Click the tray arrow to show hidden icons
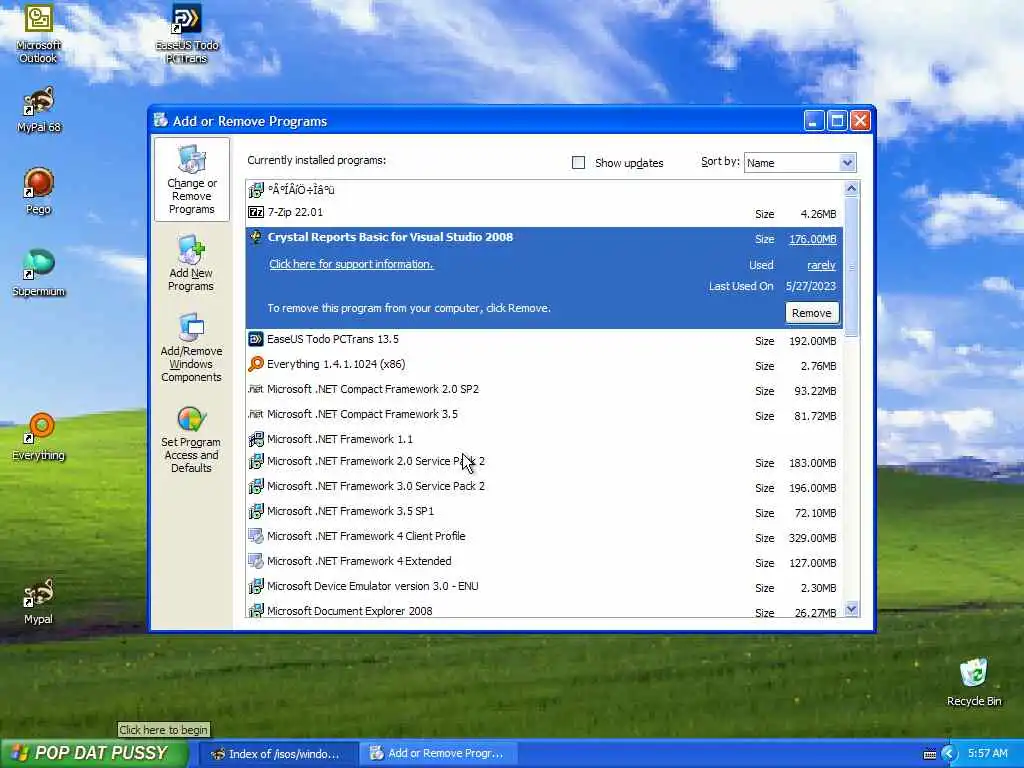This screenshot has height=768, width=1024. (949, 754)
